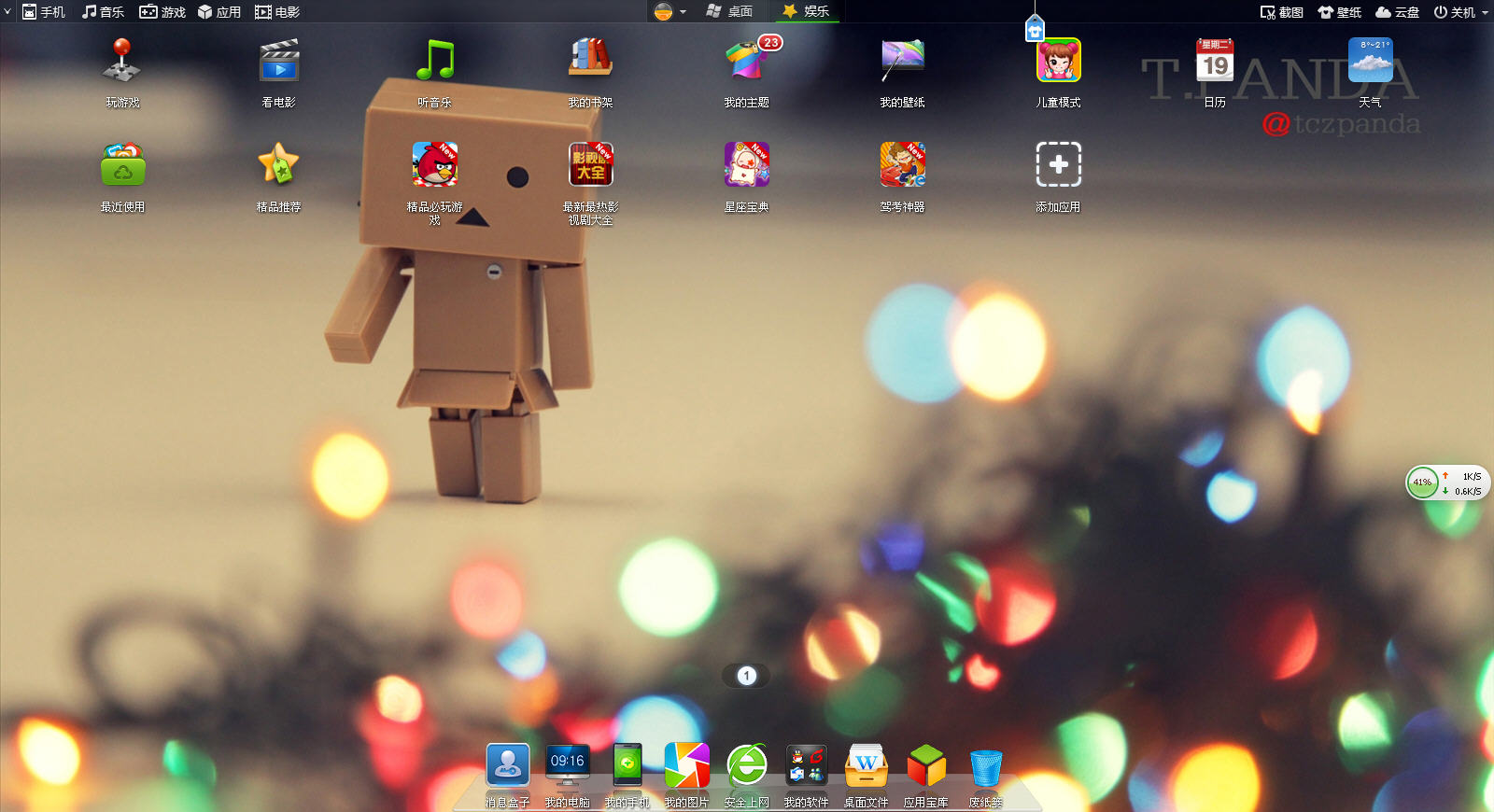The height and width of the screenshot is (812, 1494).
Task: Switch to the 娱乐 tab
Action: pos(806,11)
